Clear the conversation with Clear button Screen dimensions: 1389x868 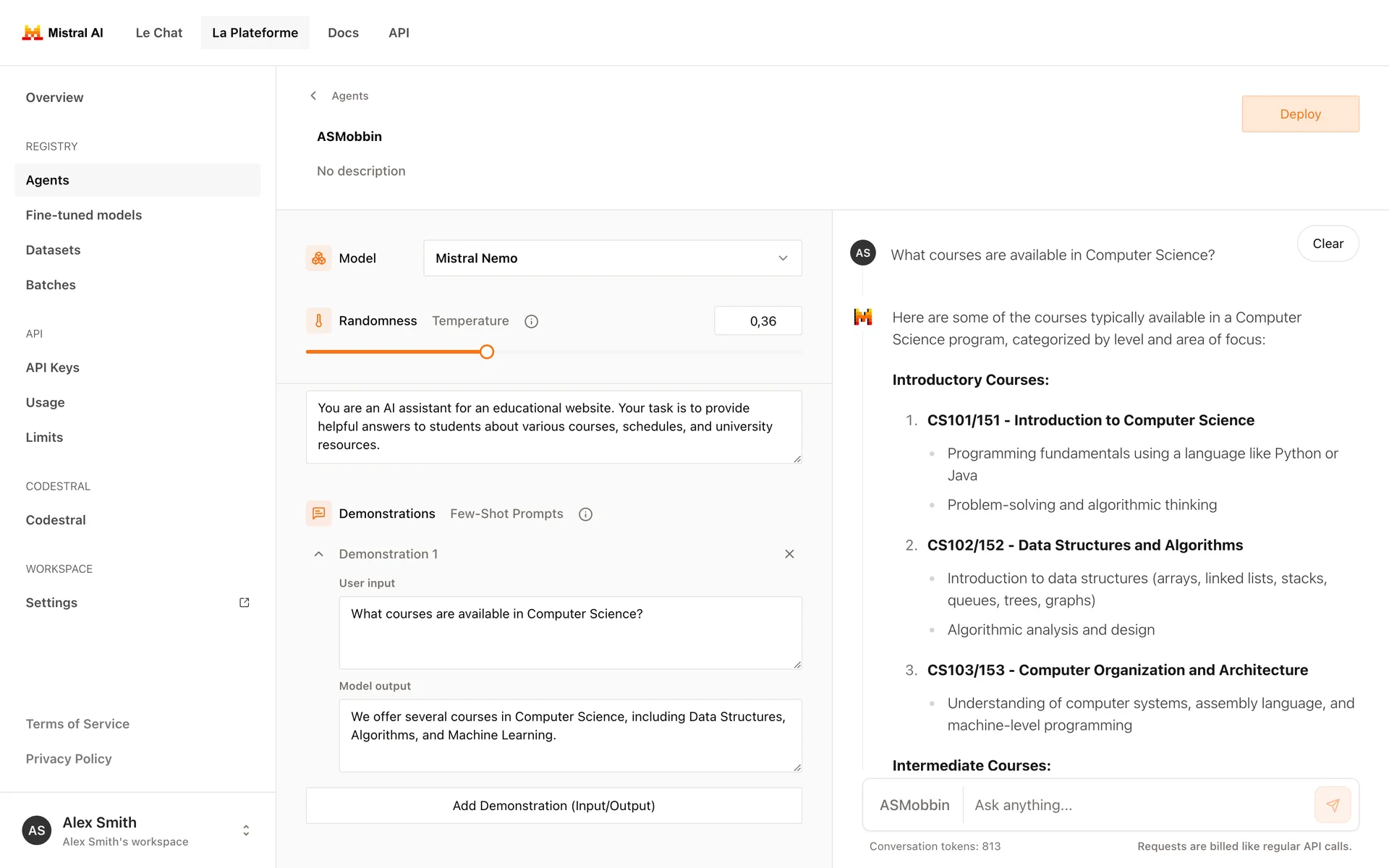(1328, 244)
